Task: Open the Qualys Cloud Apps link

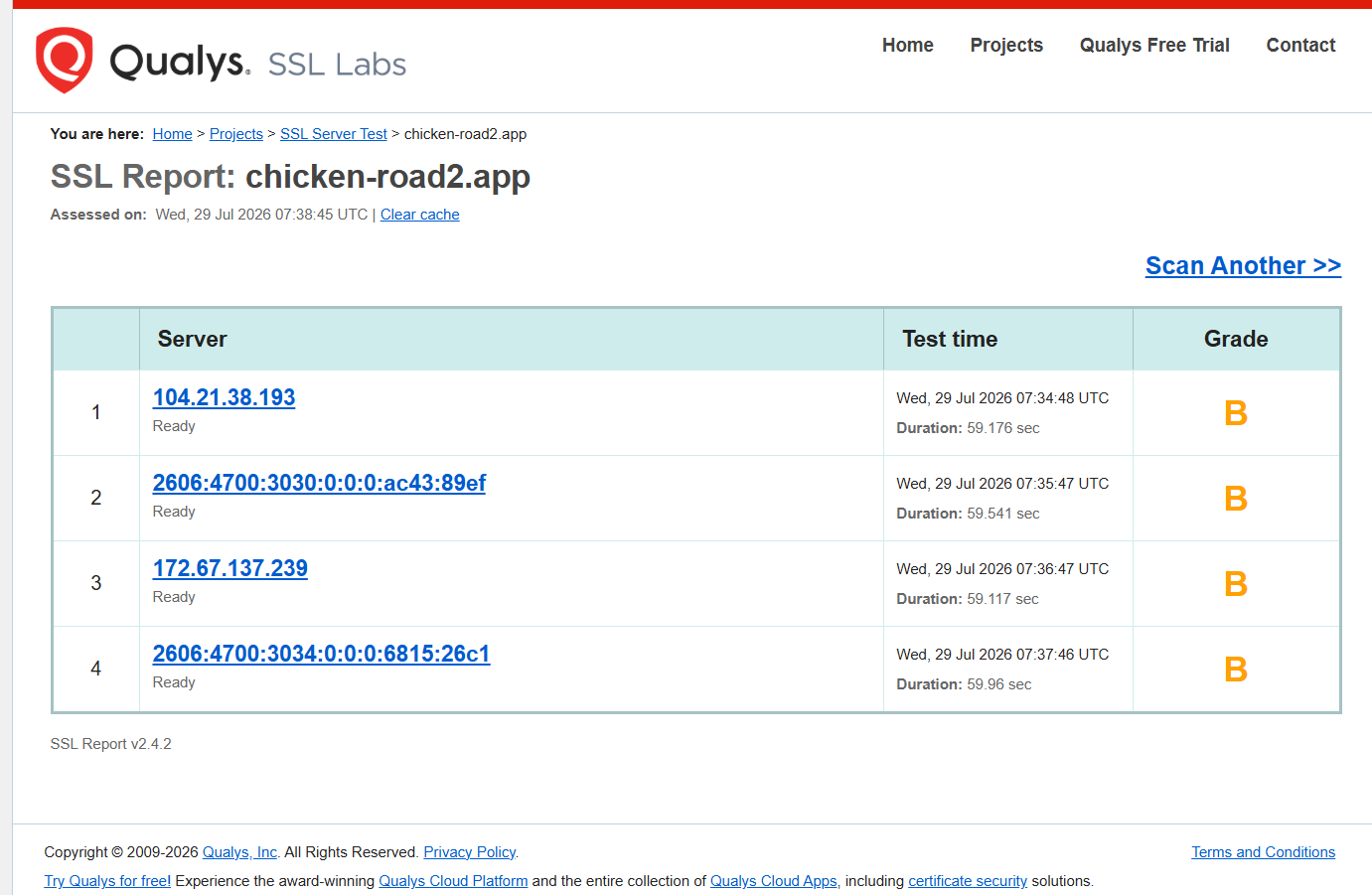Action: coord(774,881)
